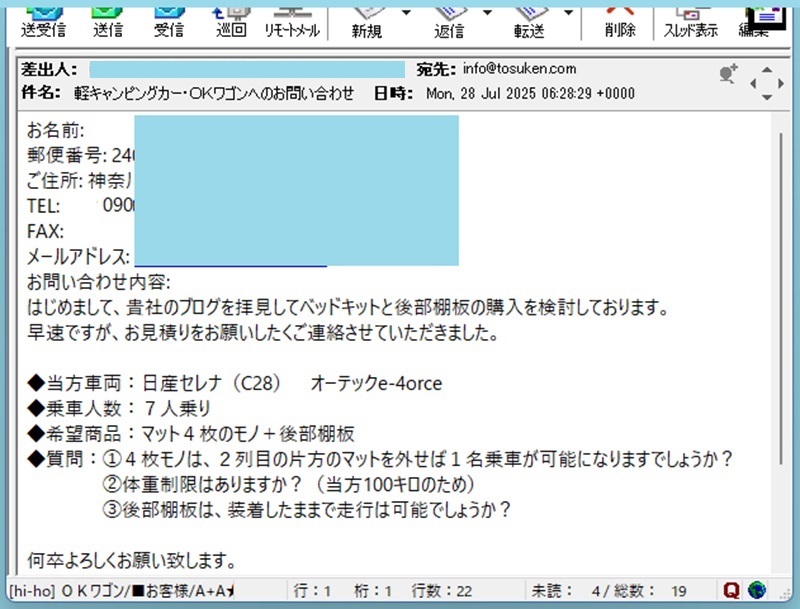Forward the email with 転送
Viewport: 800px width, 609px height.
[529, 20]
